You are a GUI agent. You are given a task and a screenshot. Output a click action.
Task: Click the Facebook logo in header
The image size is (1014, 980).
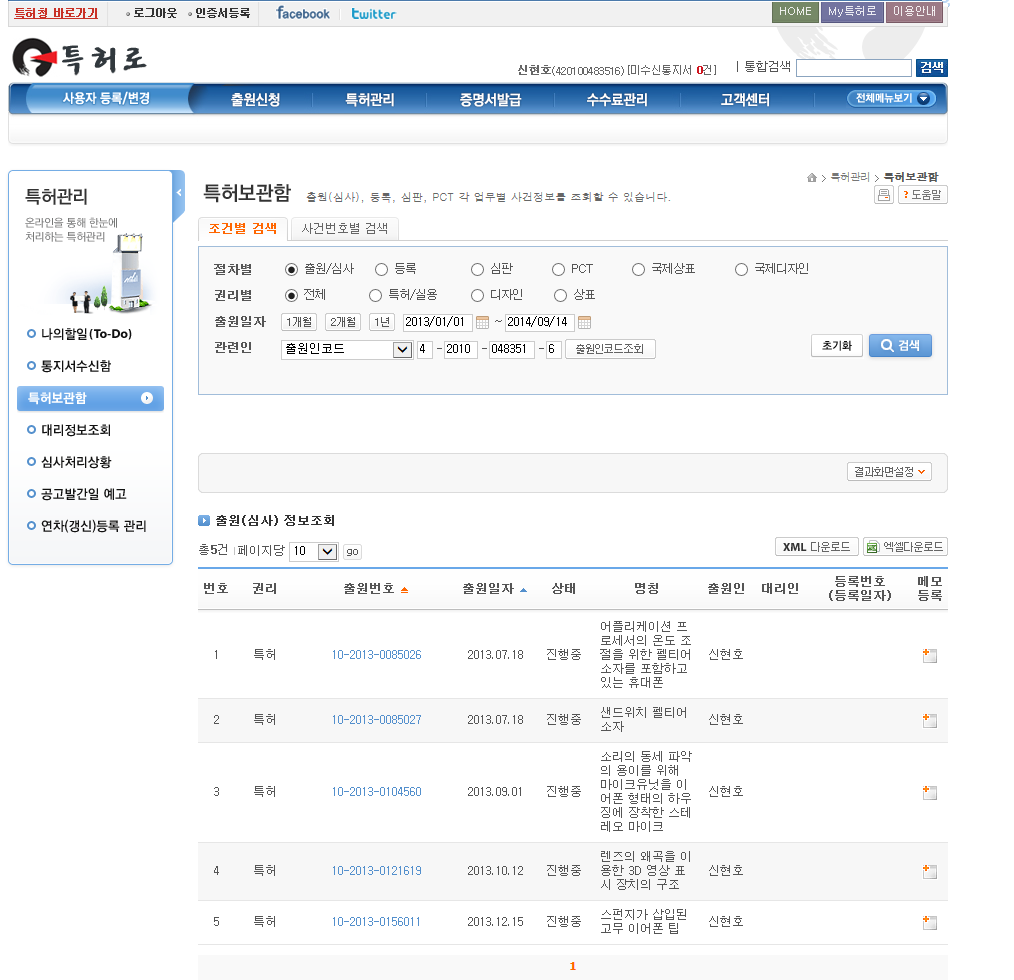pyautogui.click(x=302, y=13)
